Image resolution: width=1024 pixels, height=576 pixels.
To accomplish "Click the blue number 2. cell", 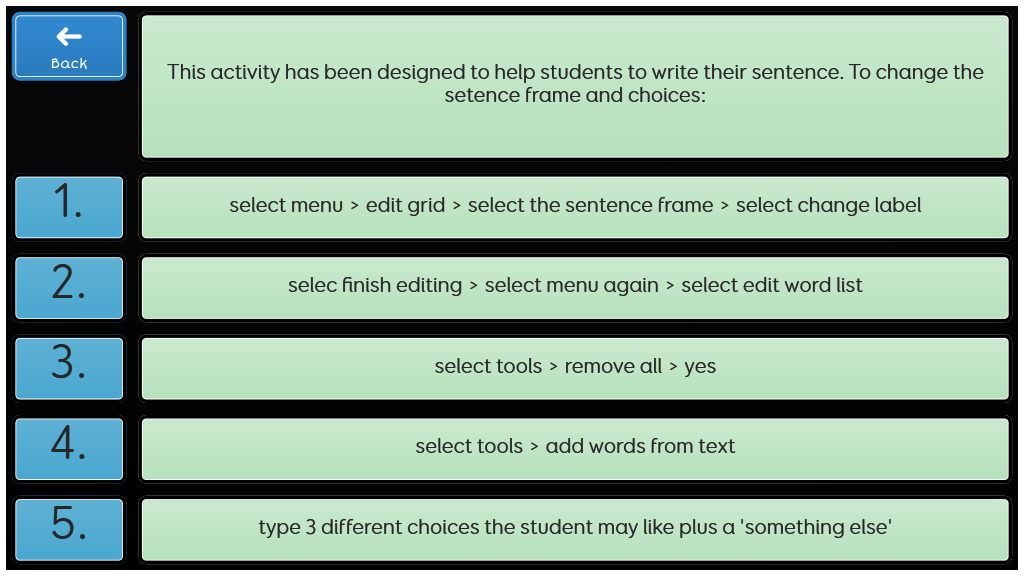I will coord(69,287).
